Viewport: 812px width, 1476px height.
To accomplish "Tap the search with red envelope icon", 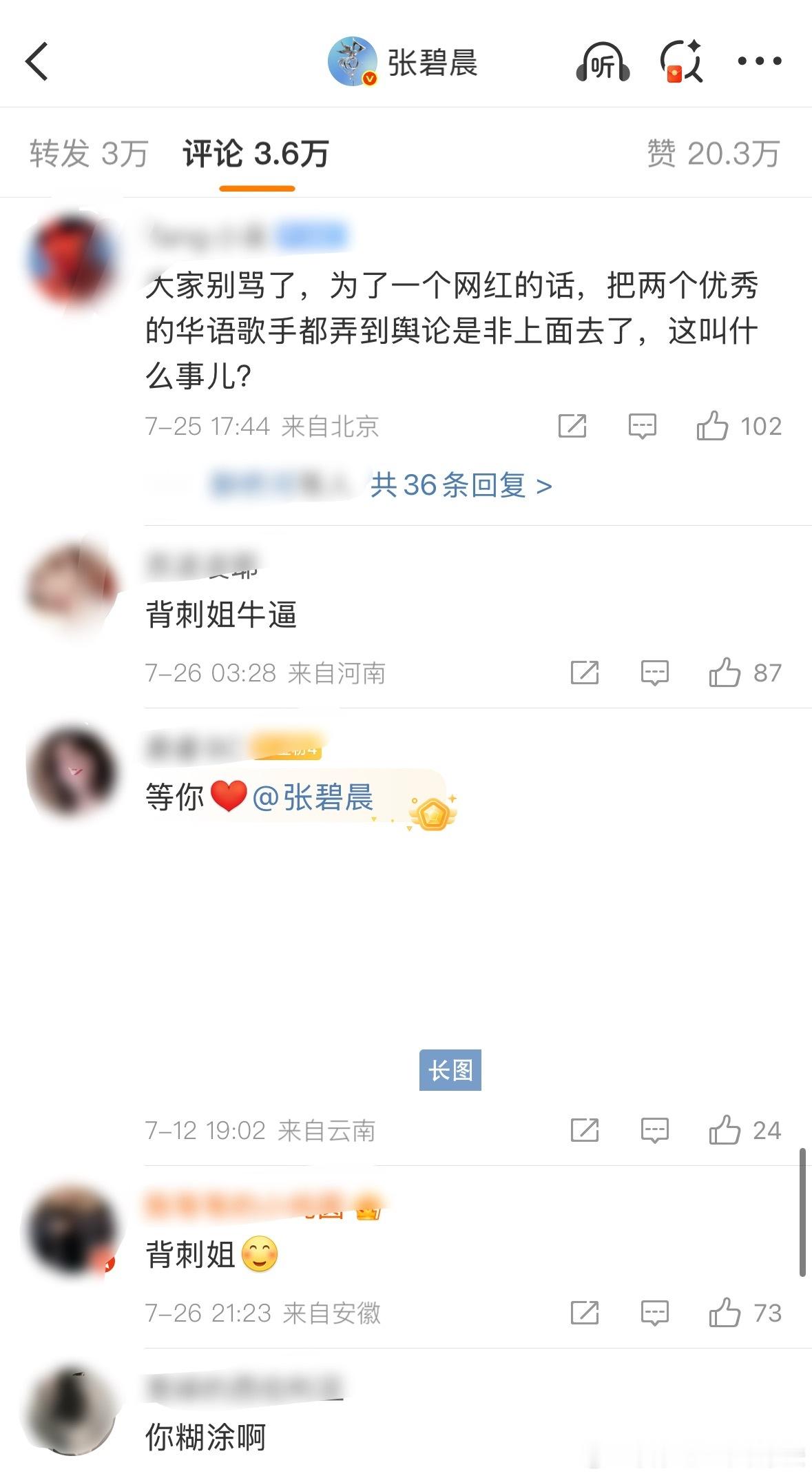I will pyautogui.click(x=681, y=62).
